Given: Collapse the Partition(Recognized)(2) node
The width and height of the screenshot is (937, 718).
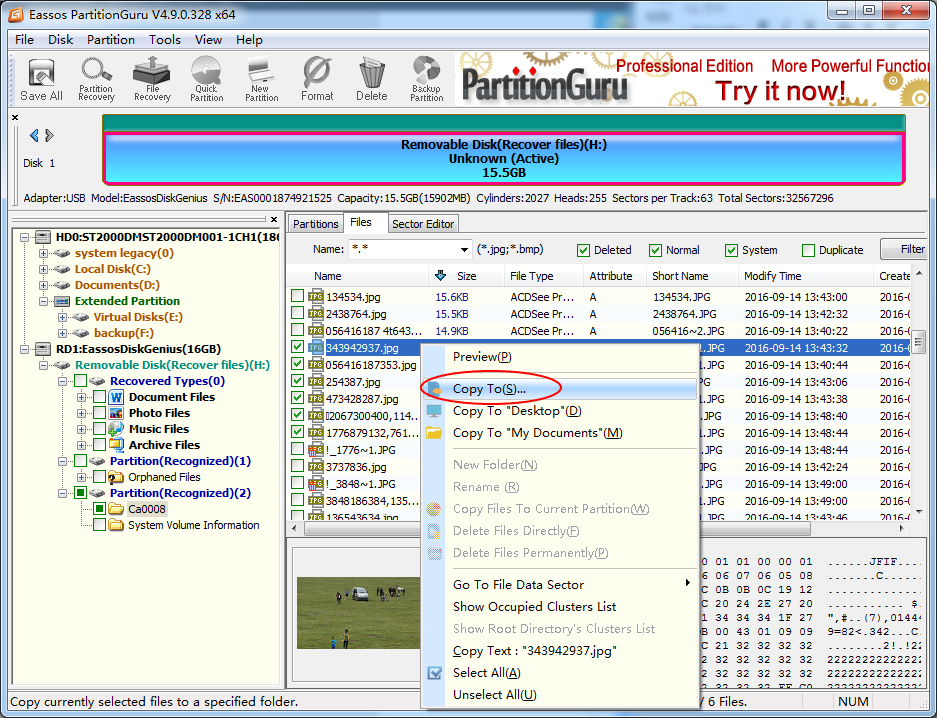Looking at the screenshot, I should click(62, 493).
